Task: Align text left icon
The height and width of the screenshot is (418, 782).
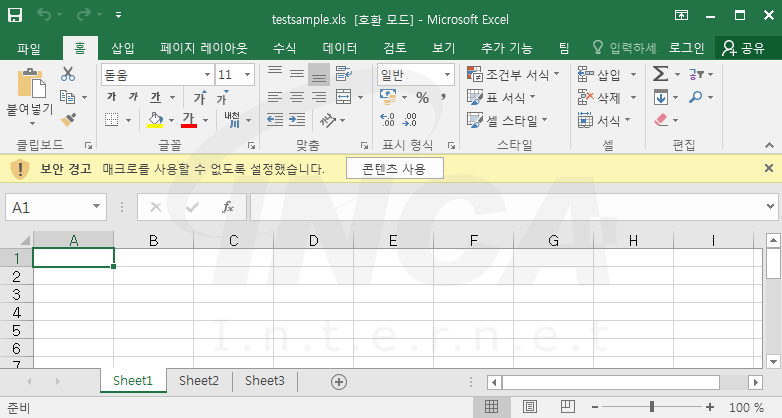Action: coord(275,97)
